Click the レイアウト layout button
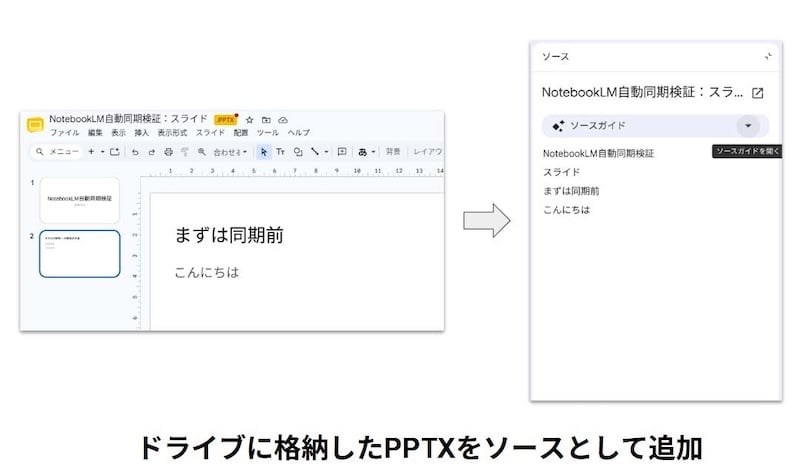The height and width of the screenshot is (472, 804). tap(428, 152)
